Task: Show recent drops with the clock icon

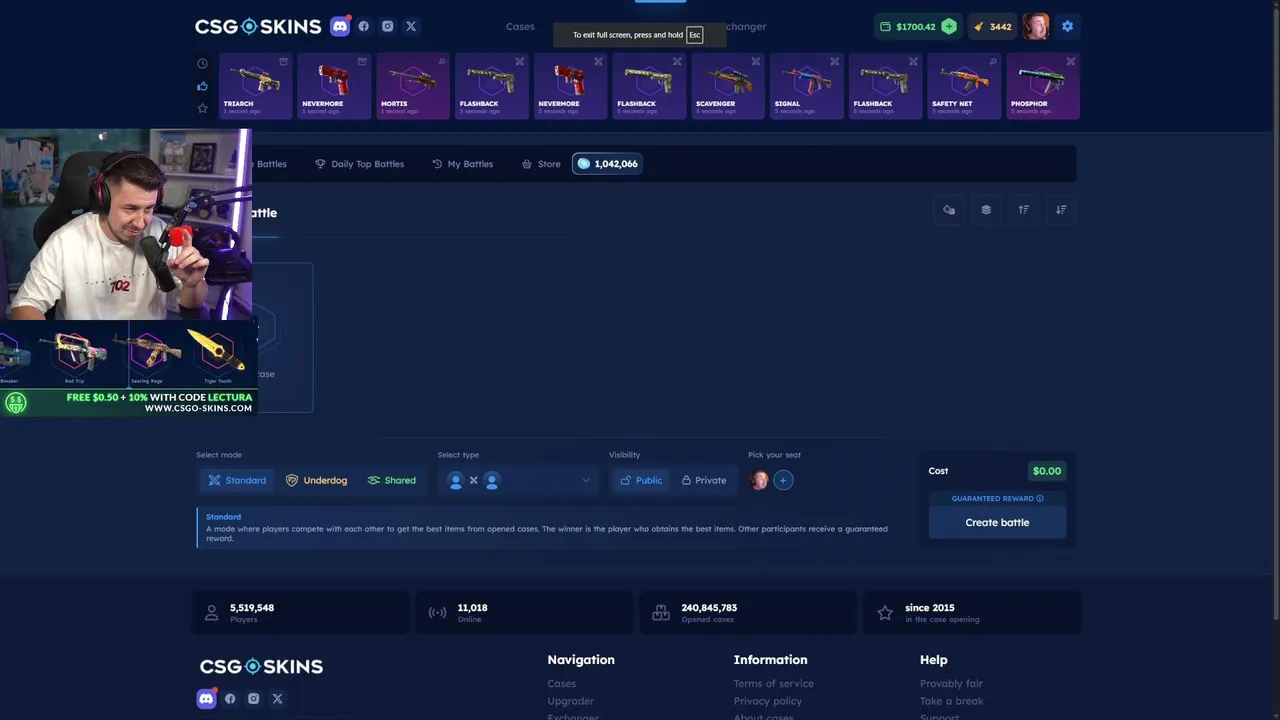Action: point(202,64)
